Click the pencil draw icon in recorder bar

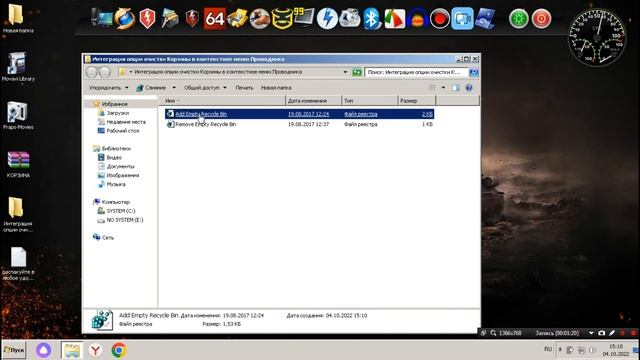[612, 333]
